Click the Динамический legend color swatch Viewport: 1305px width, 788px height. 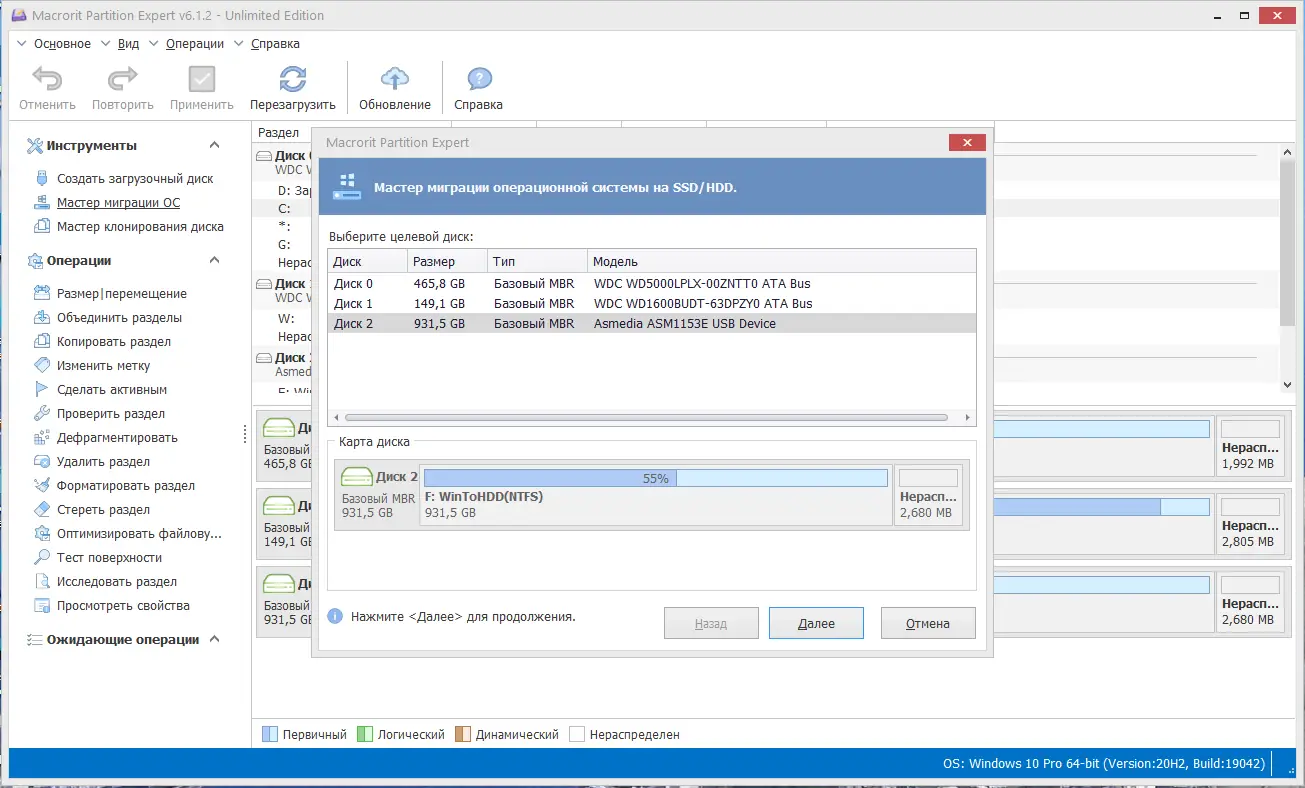463,734
